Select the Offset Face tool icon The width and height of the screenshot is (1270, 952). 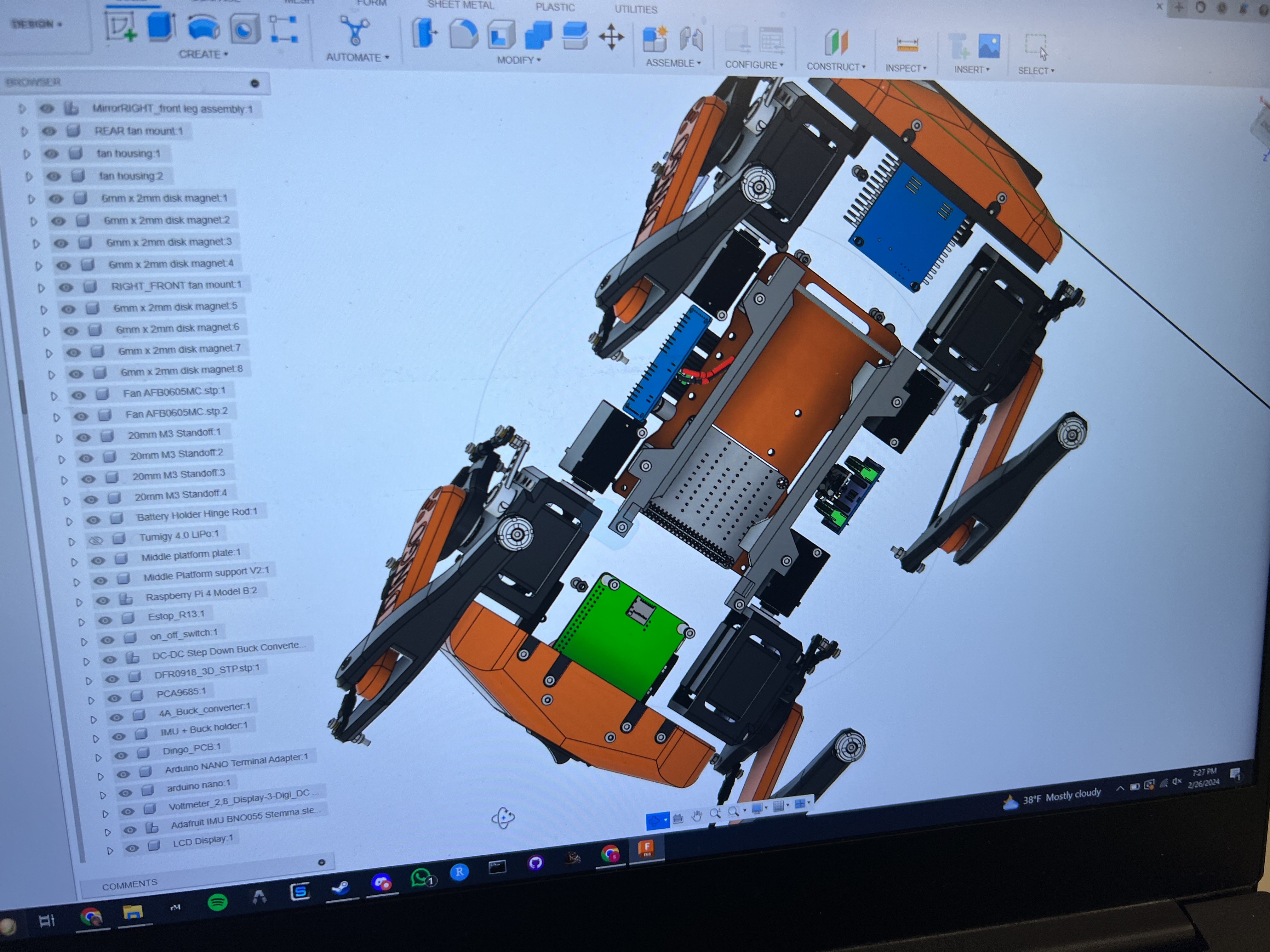(x=575, y=36)
